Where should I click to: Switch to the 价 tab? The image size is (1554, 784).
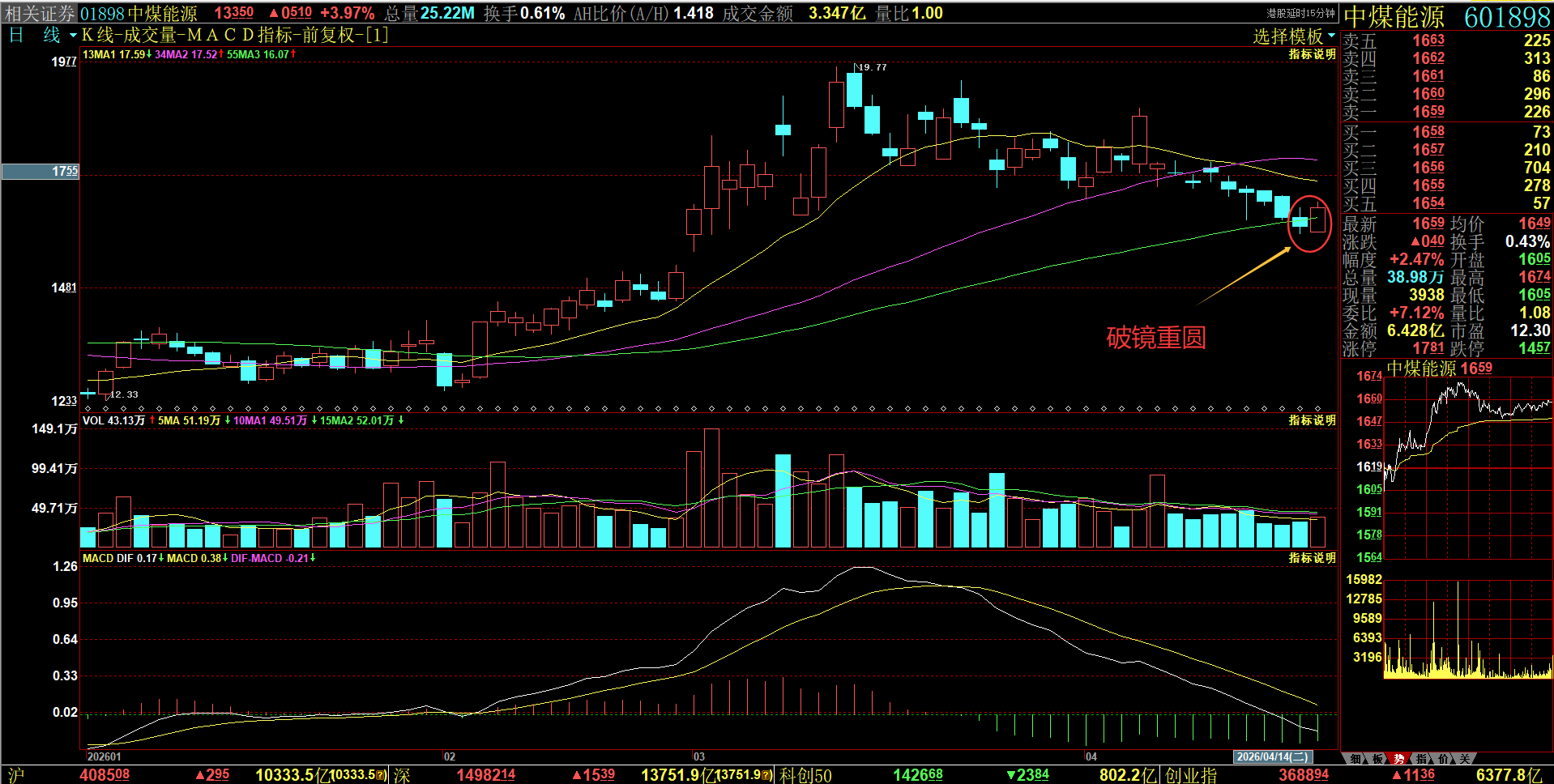pos(1443,759)
